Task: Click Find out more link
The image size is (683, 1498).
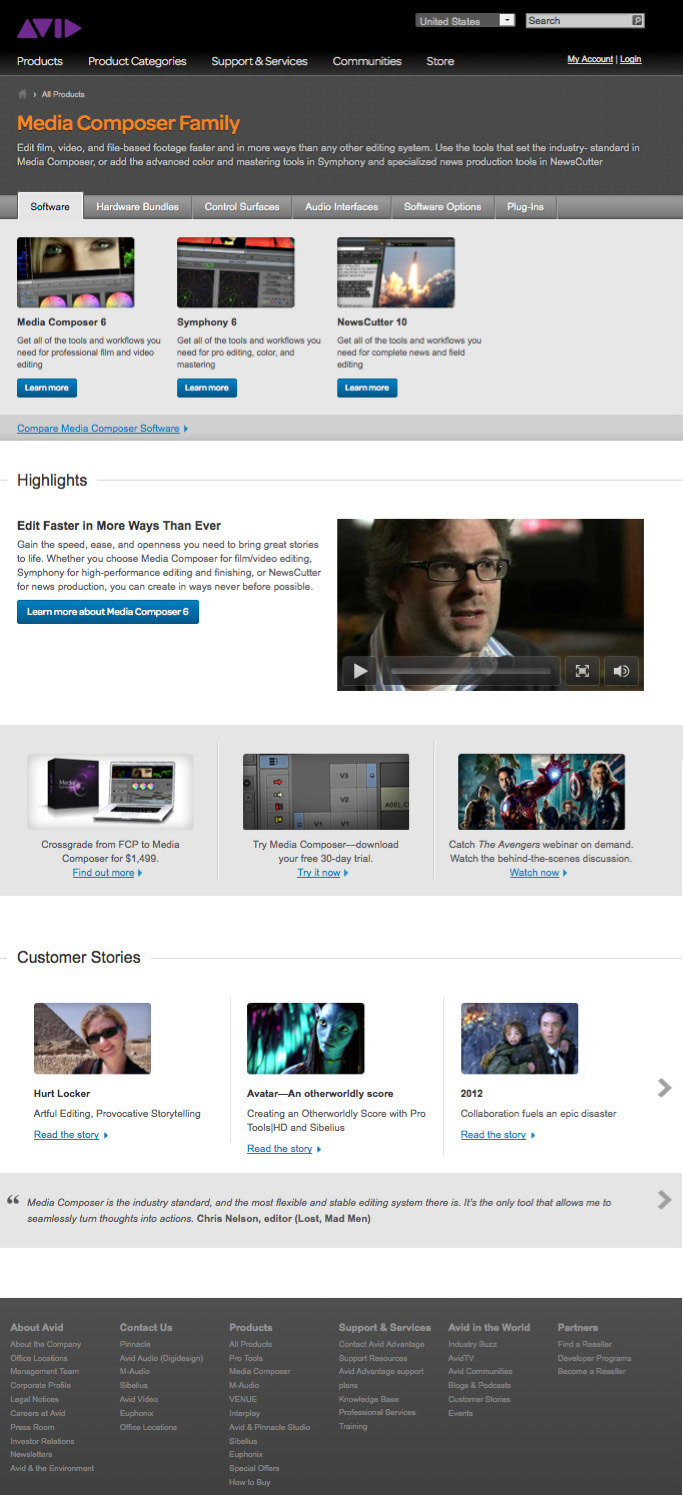Action: [x=103, y=873]
